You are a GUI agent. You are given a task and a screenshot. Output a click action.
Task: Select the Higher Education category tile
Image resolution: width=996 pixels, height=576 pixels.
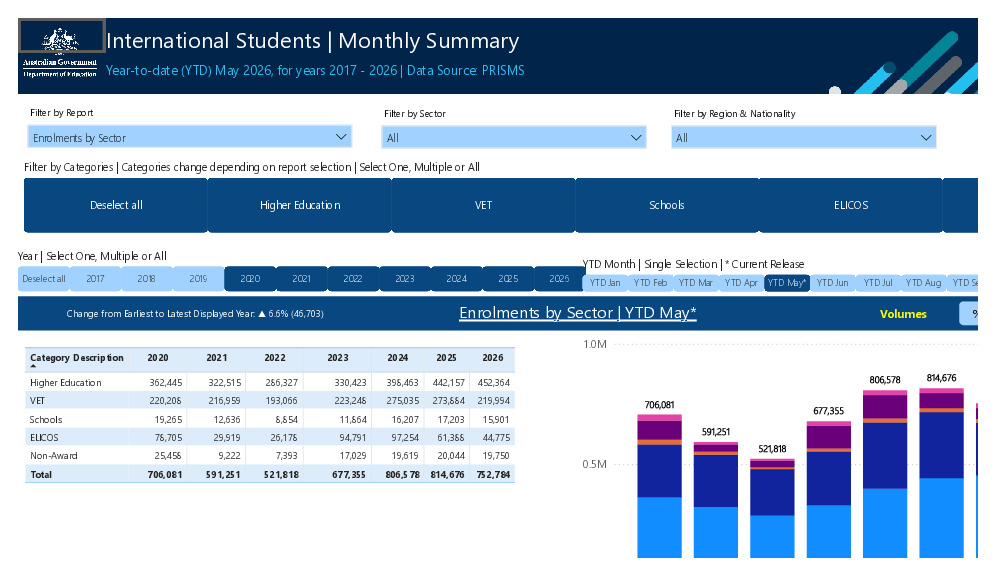click(299, 205)
